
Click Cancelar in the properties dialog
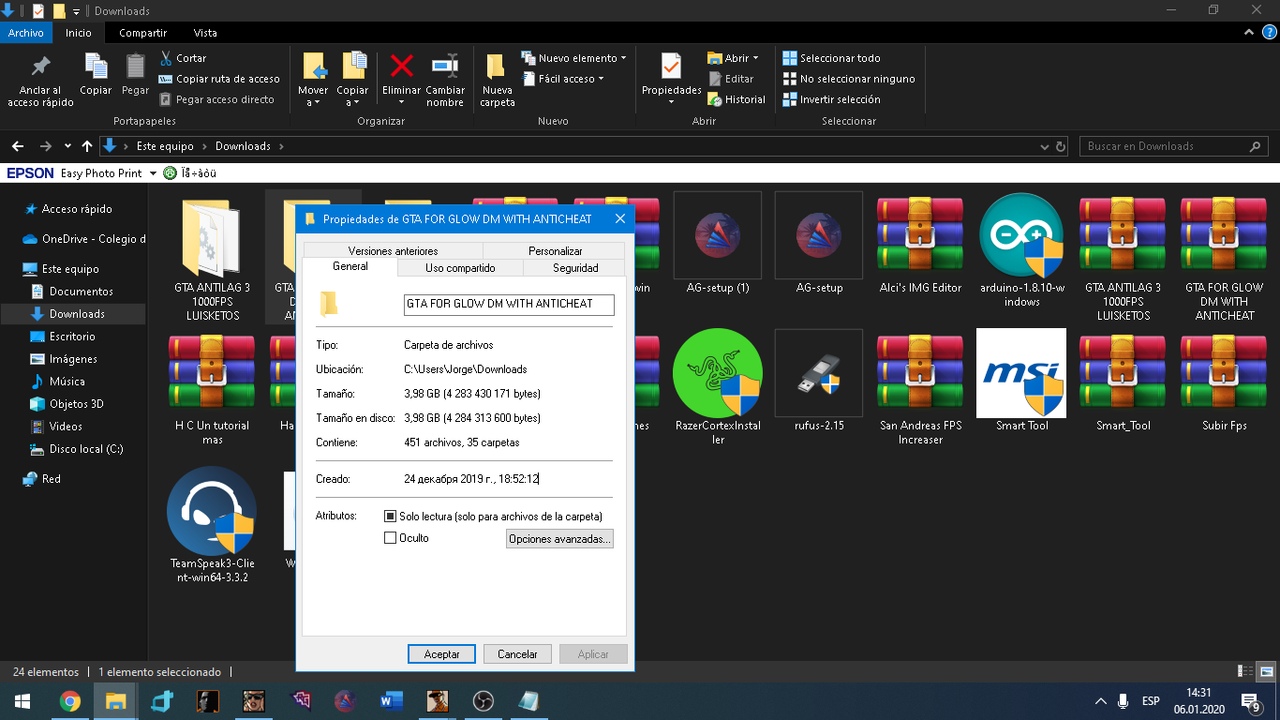coord(517,654)
